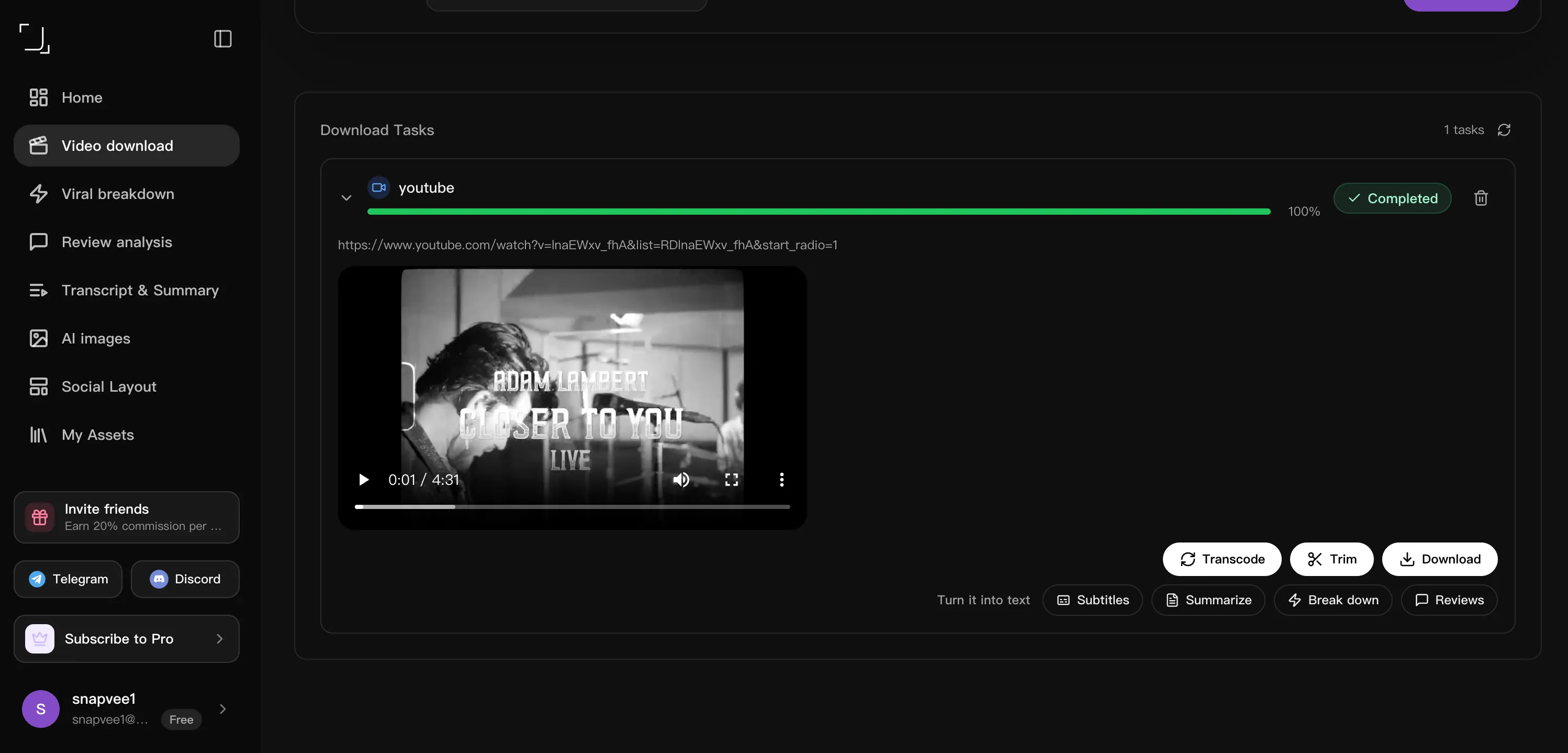Join the Discord server
Screen dimensions: 1568x753
(x=185, y=579)
